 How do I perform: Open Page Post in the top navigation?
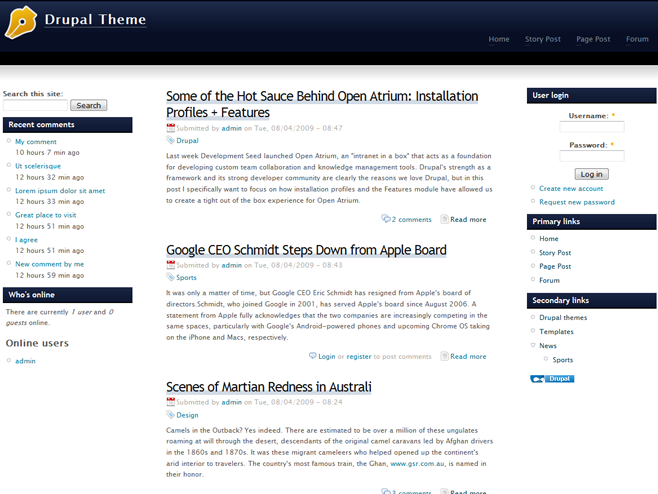593,39
